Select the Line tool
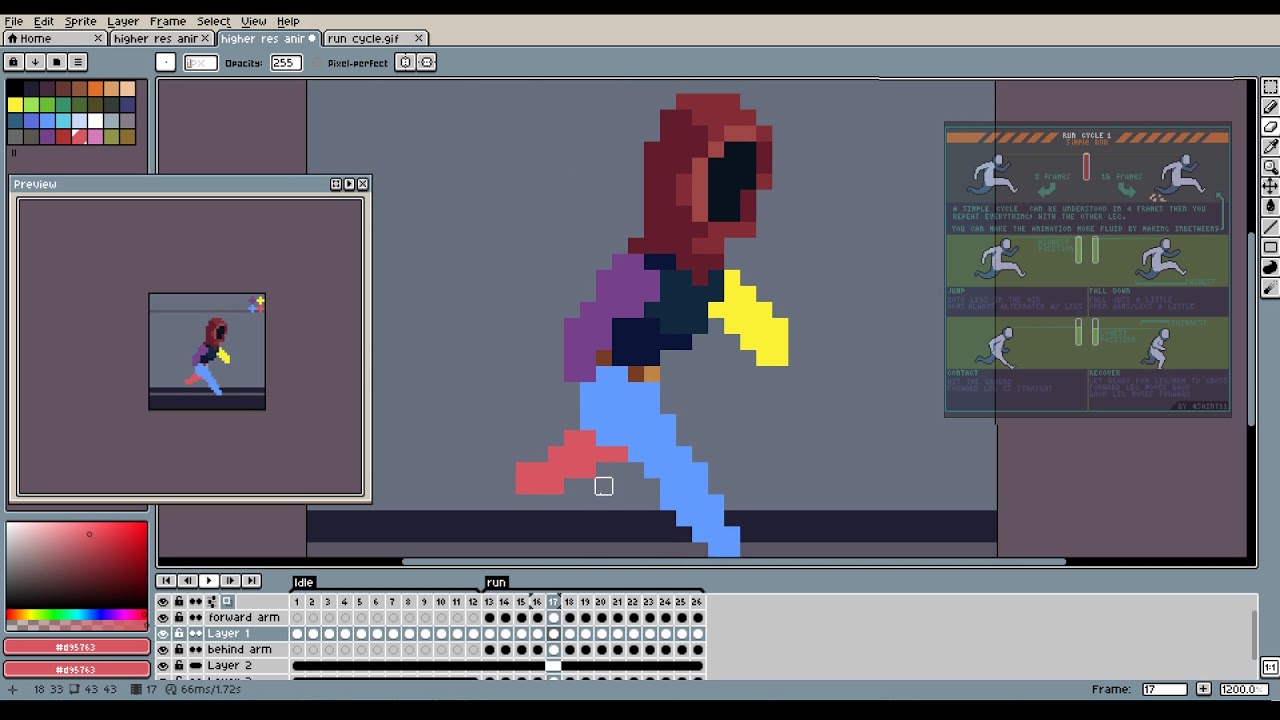Screen dimensions: 1280x720 point(1270,227)
